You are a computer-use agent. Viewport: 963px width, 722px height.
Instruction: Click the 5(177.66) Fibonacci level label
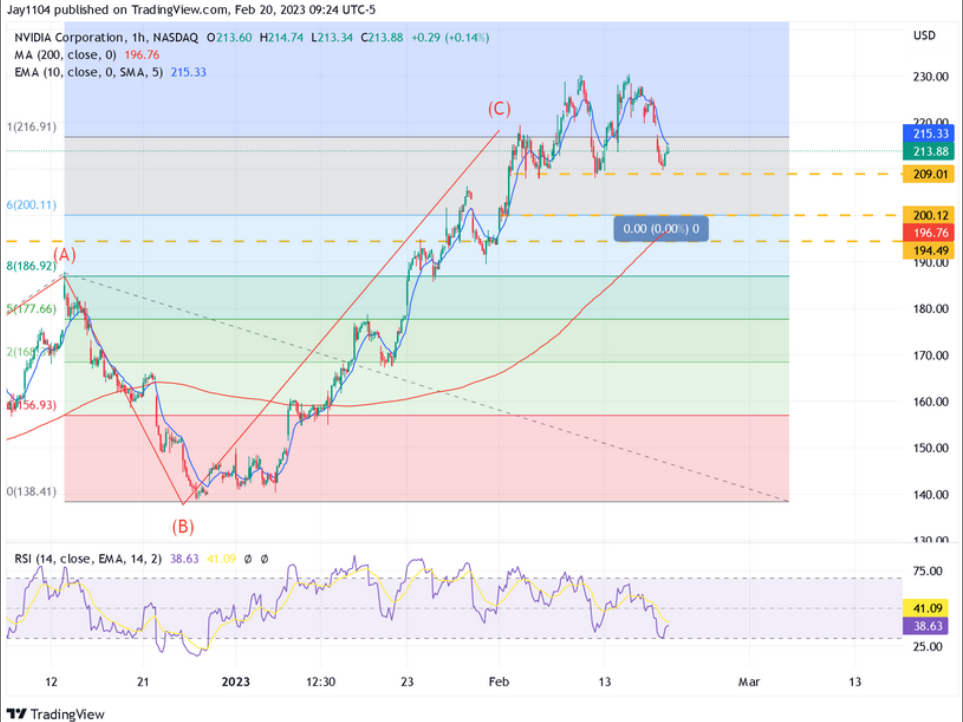(x=31, y=309)
